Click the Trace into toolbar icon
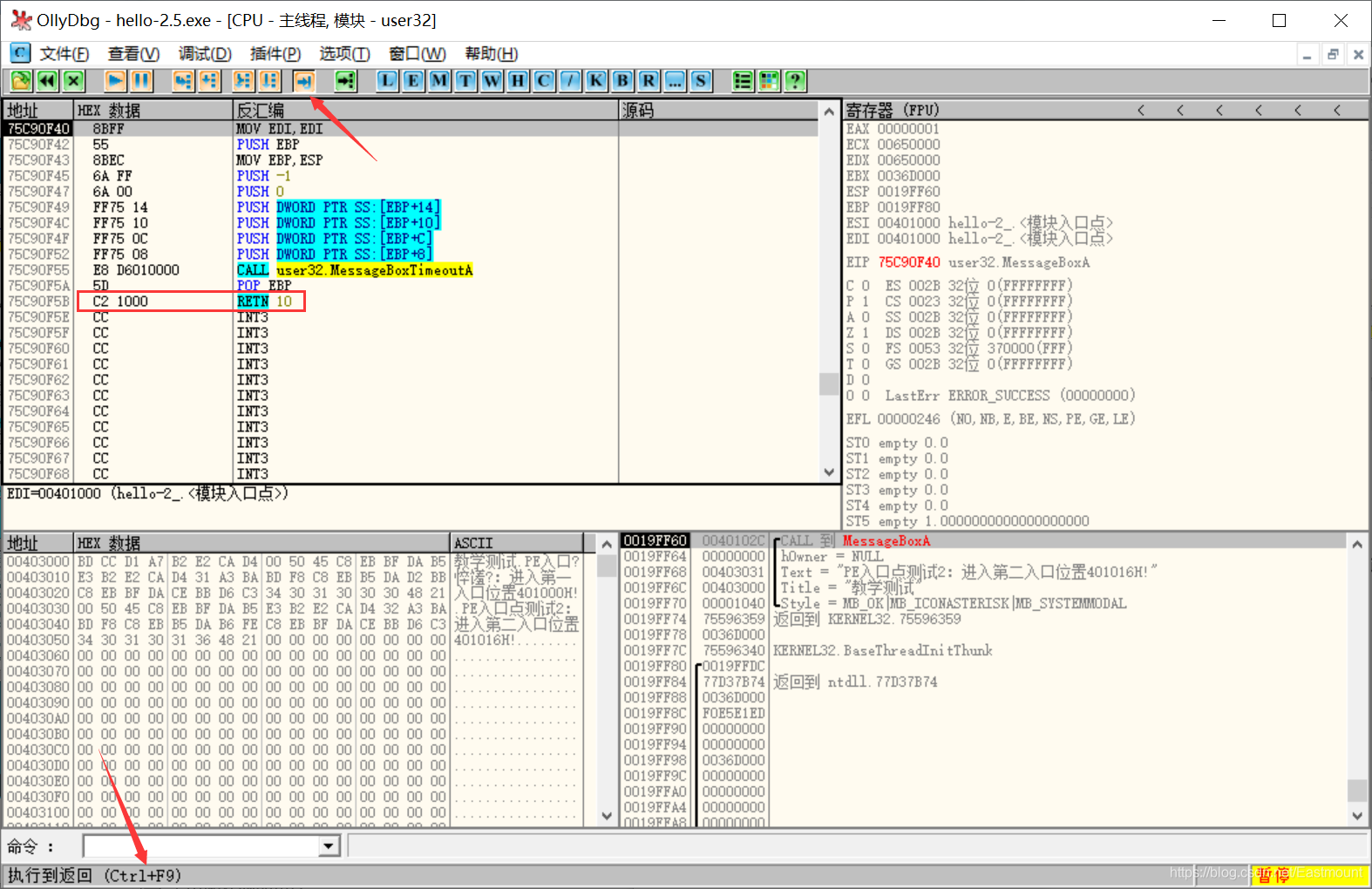The width and height of the screenshot is (1372, 889). tap(243, 81)
